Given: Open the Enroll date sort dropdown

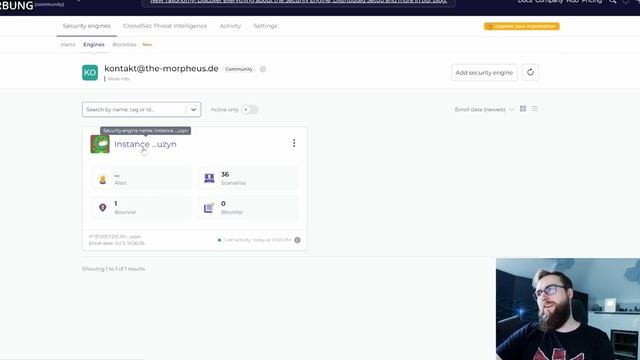Looking at the screenshot, I should [484, 109].
